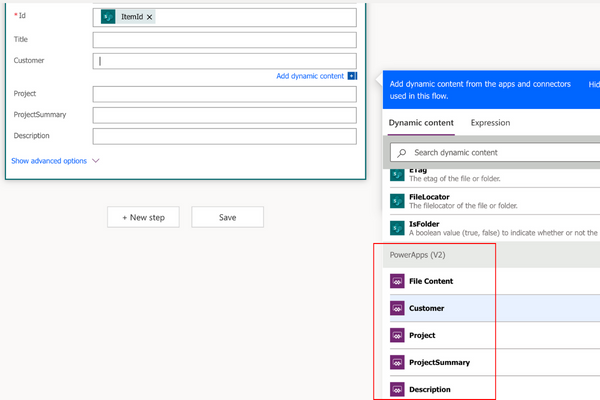
Task: Click the Search dynamic content box
Action: coord(495,153)
